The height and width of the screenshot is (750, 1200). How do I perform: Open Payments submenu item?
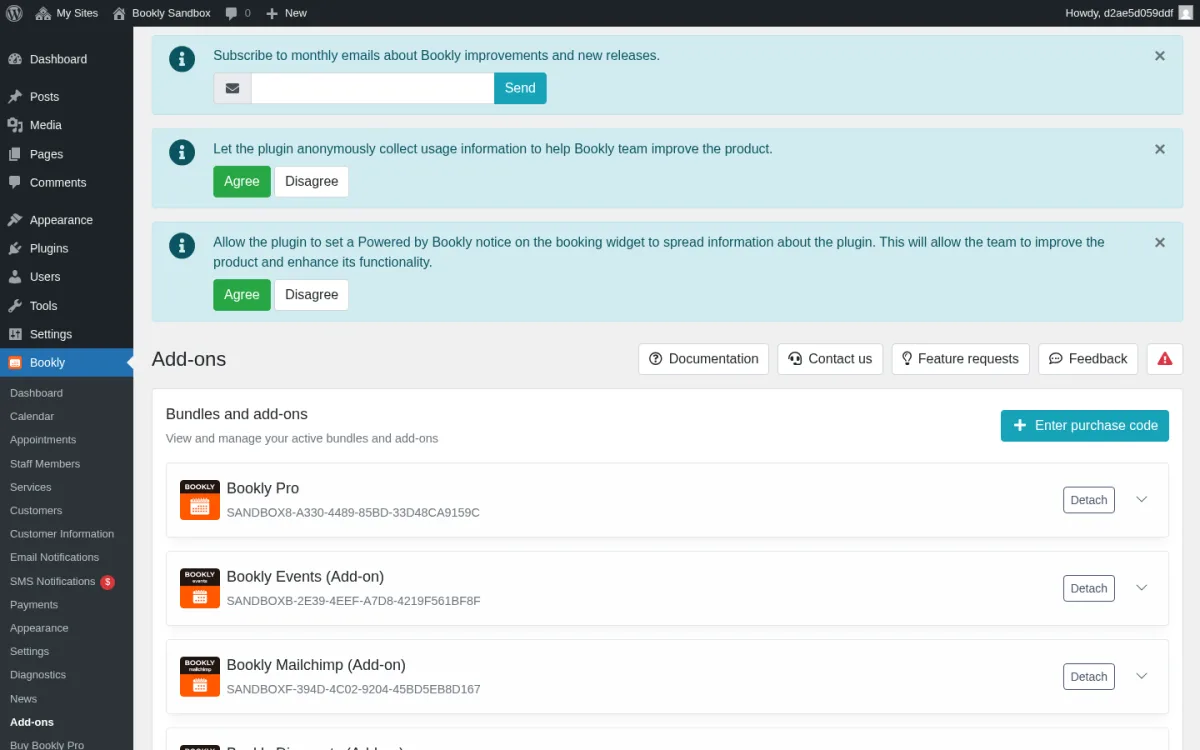(x=34, y=605)
